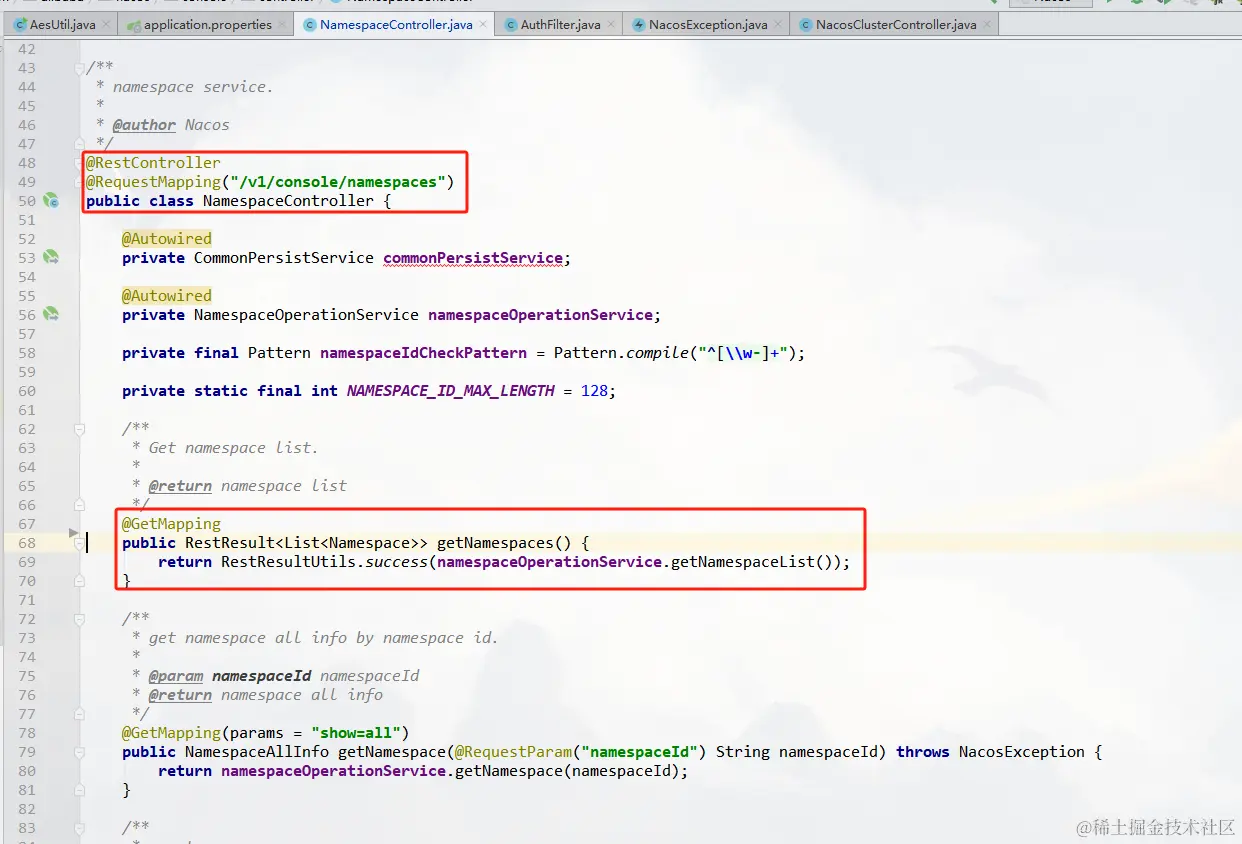Click the NacosClusterController.java tab class icon

806,24
